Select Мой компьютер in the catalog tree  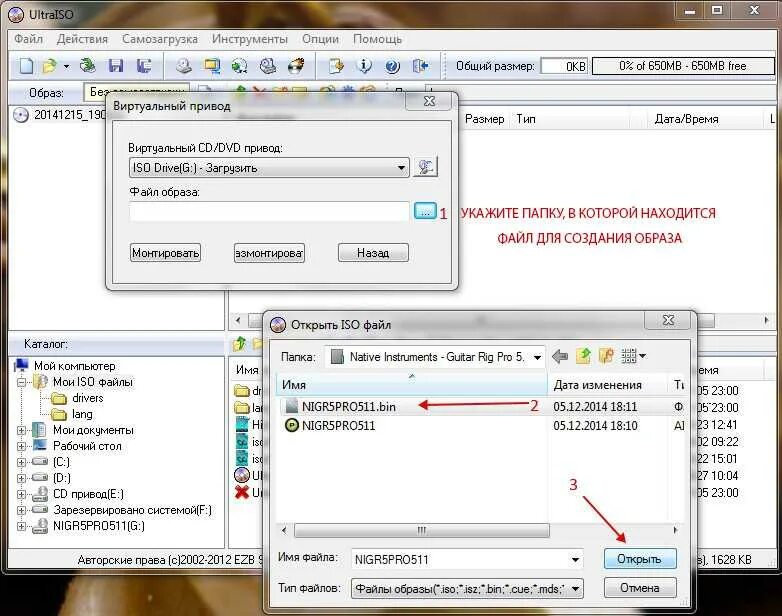coord(74,366)
